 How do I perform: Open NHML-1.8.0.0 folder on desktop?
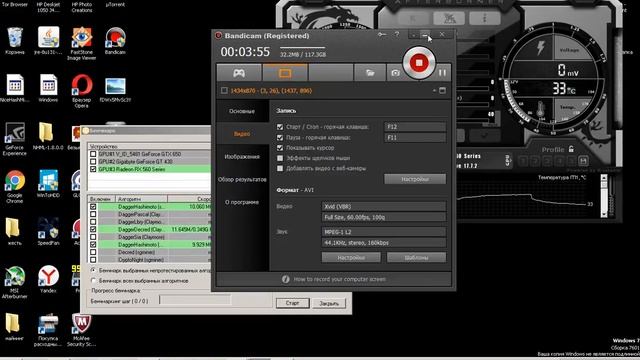coord(48,136)
